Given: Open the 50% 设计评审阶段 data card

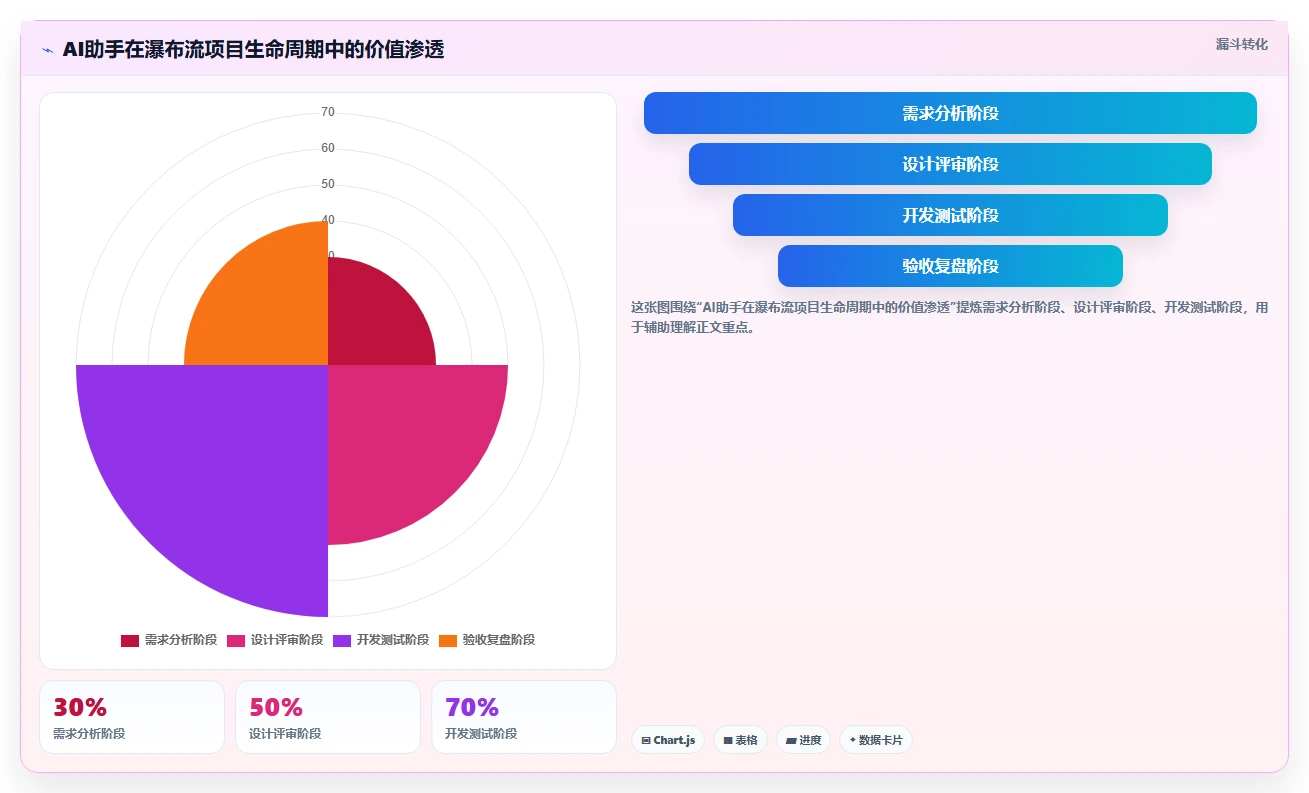Looking at the screenshot, I should pos(328,717).
